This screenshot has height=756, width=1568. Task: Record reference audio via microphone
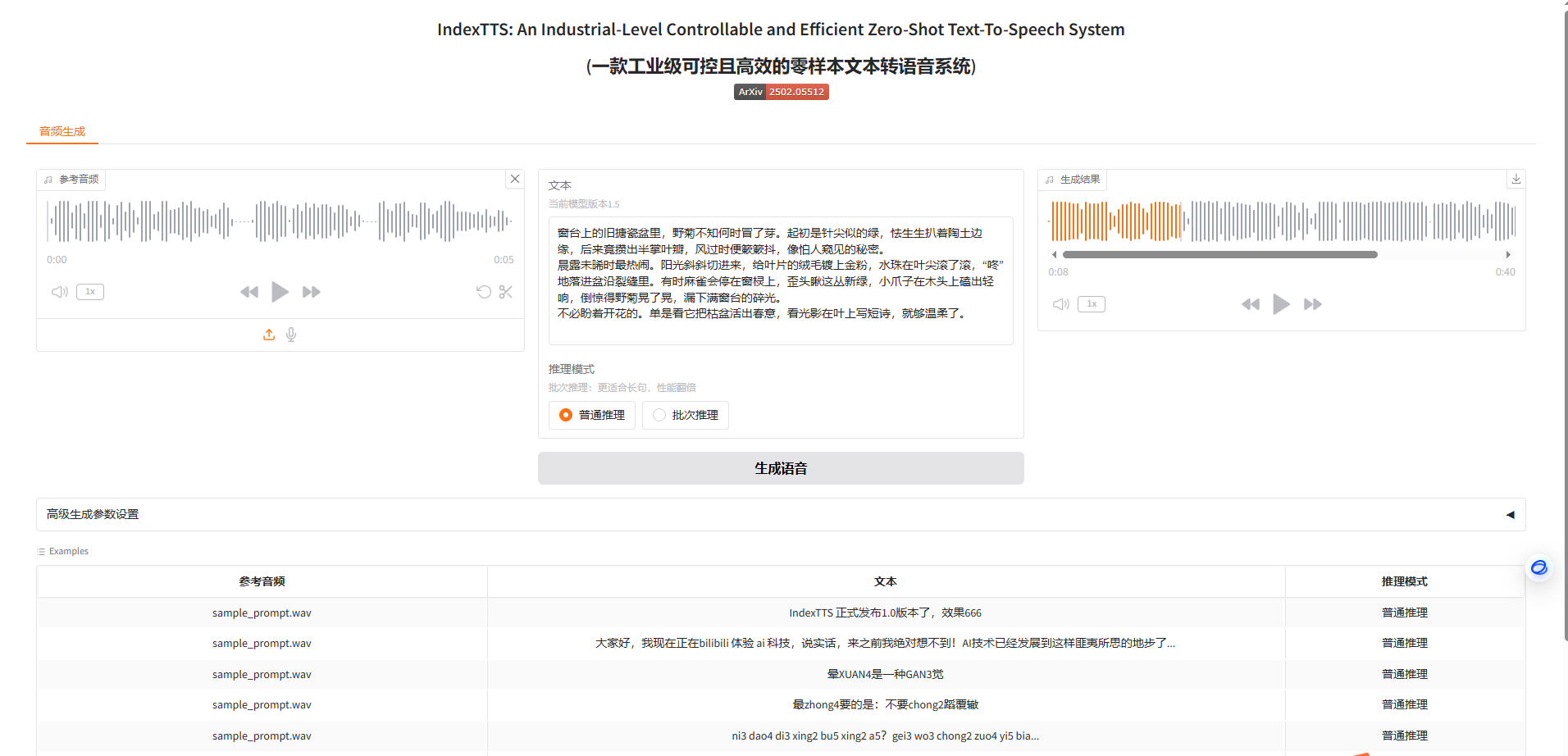[x=291, y=335]
